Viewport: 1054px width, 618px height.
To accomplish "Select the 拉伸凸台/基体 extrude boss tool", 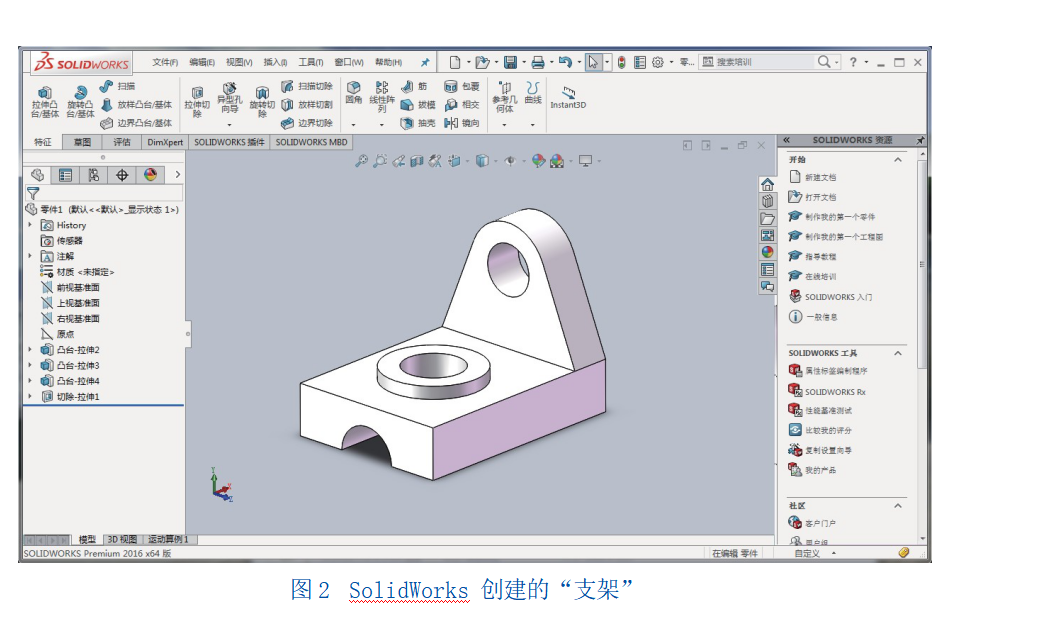I will coord(44,102).
